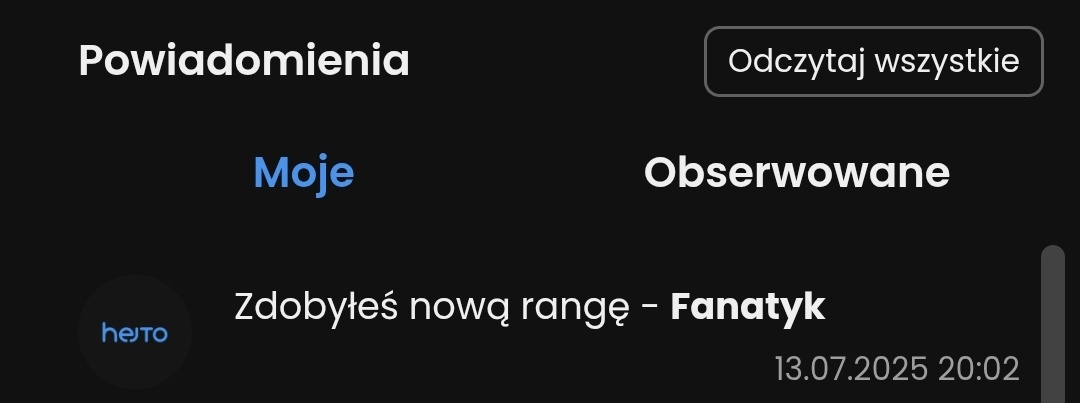Show my own notifications via Moje
The height and width of the screenshot is (403, 1080).
point(303,173)
